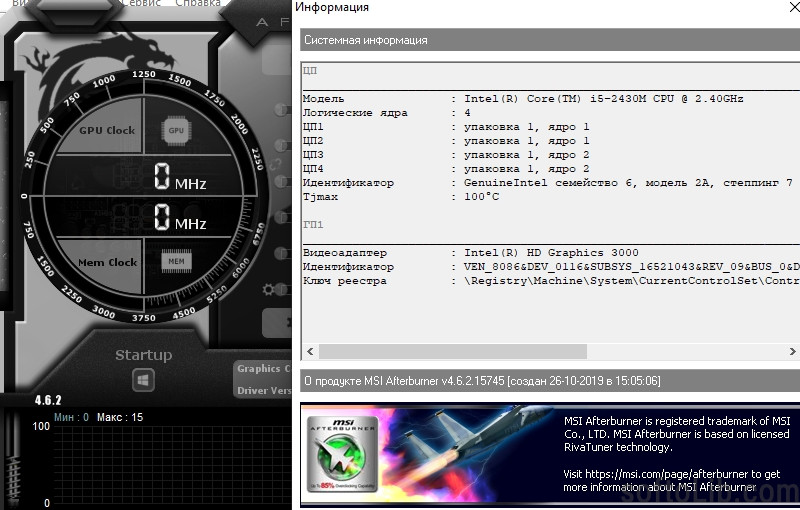
Task: Click the horizontal scrollbar thumb in system info
Action: pyautogui.click(x=453, y=351)
